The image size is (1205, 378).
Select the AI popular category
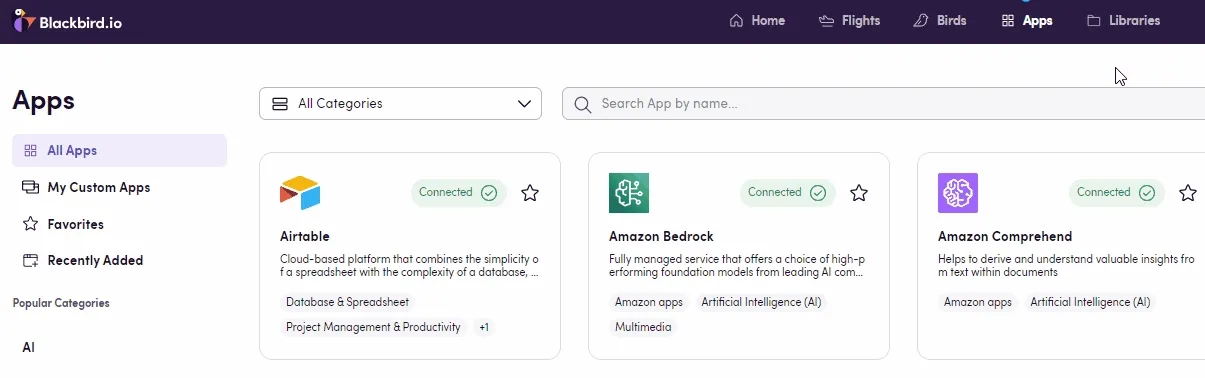click(29, 347)
